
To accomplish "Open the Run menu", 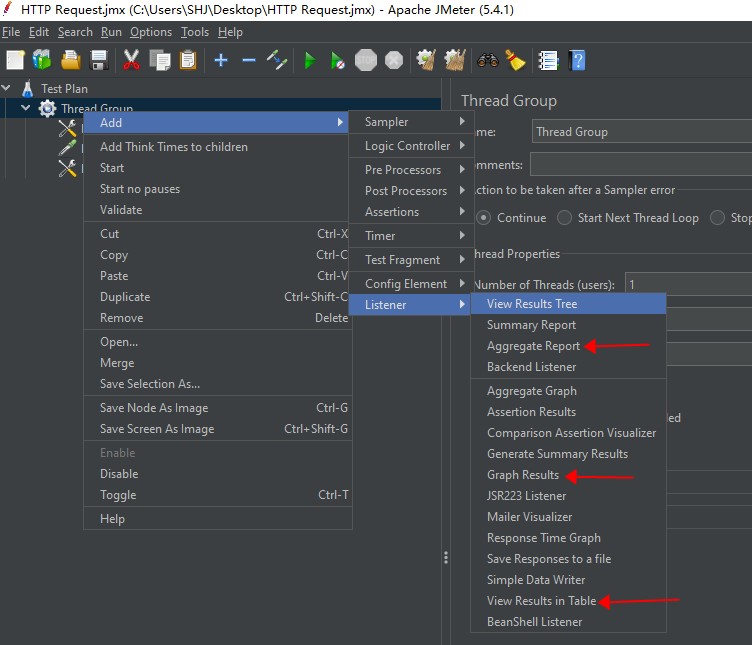I will 111,32.
